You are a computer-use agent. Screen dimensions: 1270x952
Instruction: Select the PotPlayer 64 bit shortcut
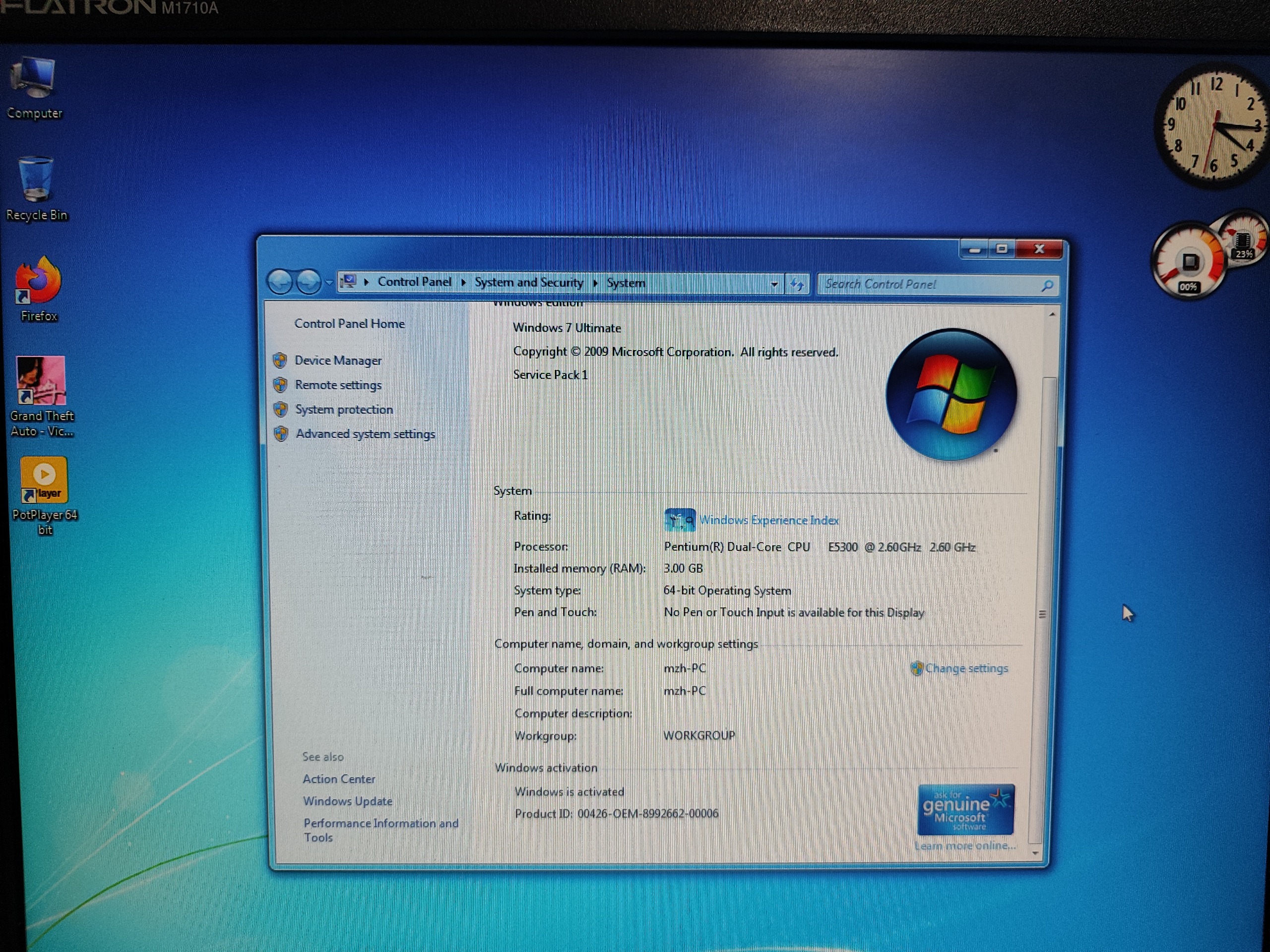[44, 496]
